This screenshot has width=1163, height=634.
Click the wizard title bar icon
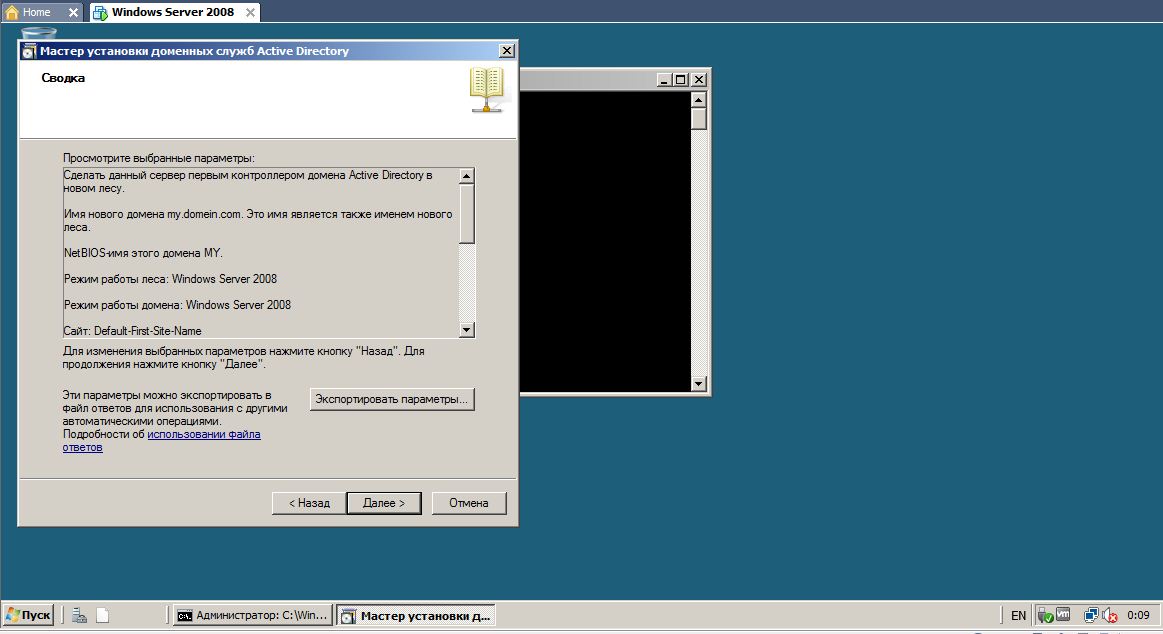[x=28, y=51]
